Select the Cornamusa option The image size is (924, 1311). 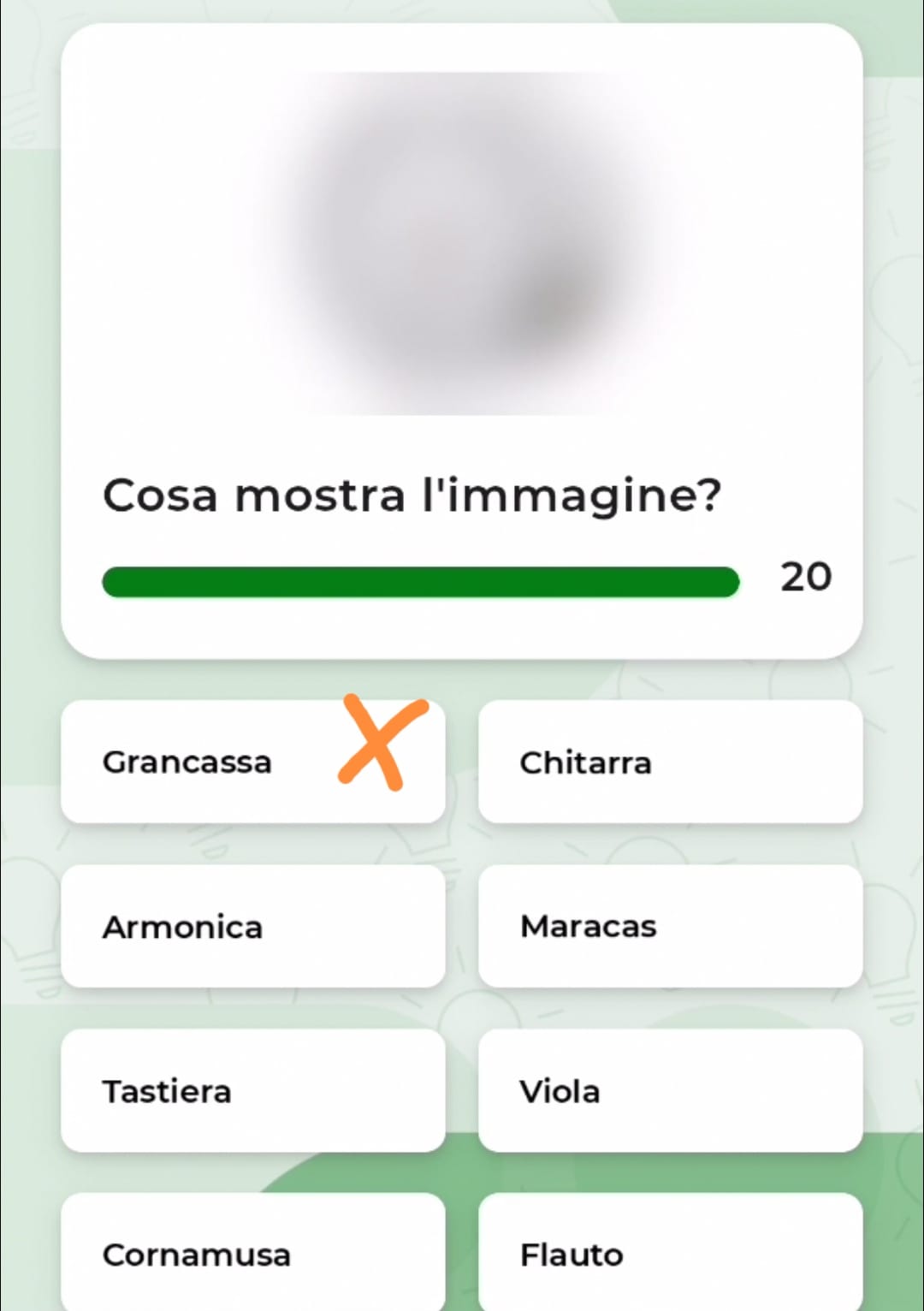click(x=252, y=1253)
